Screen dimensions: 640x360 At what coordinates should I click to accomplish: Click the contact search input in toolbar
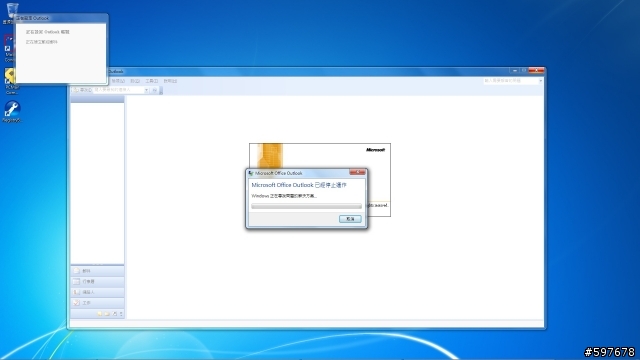pos(119,90)
